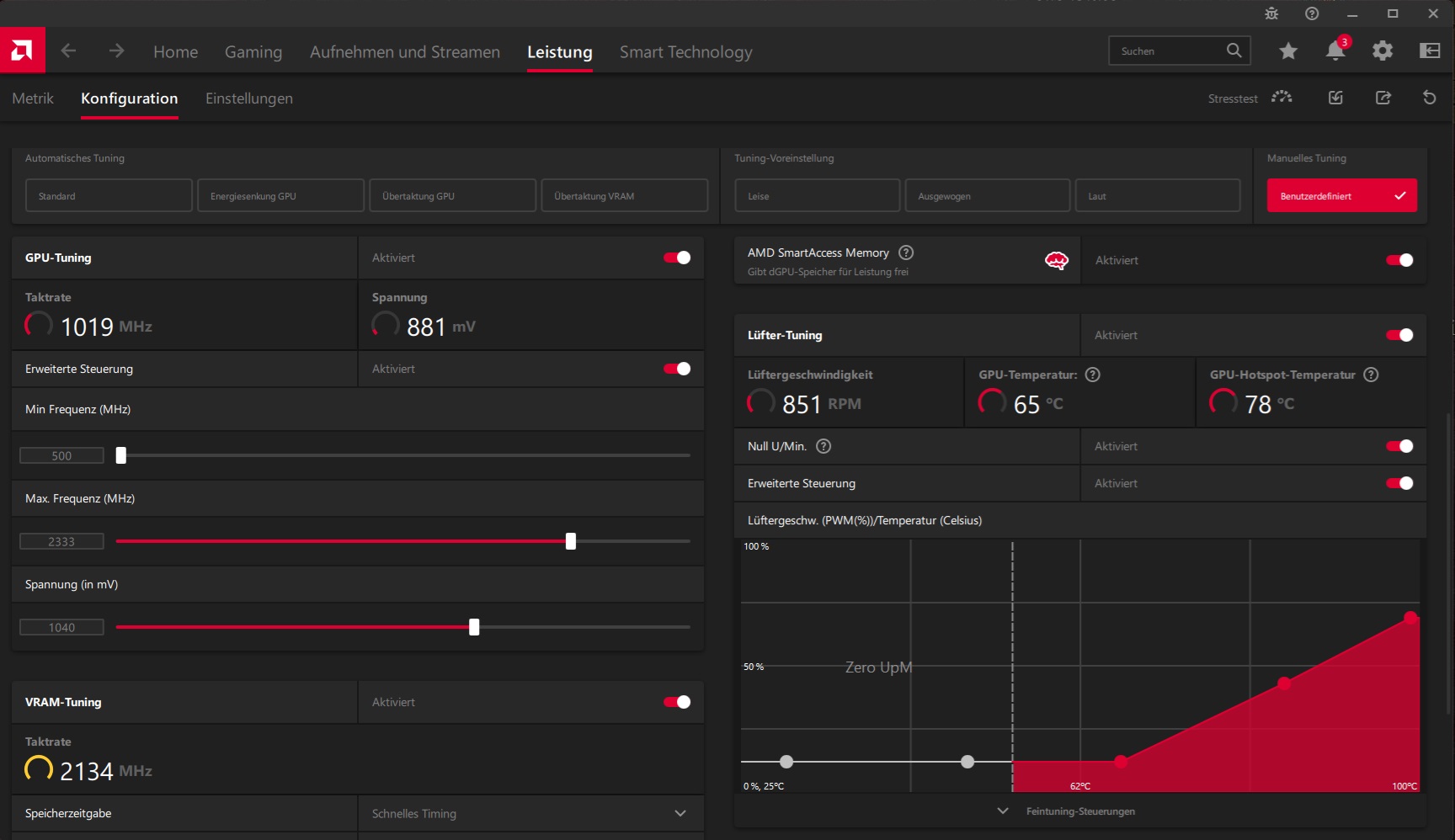This screenshot has width=1455, height=840.
Task: Click the search magnifier icon
Action: tap(1234, 51)
